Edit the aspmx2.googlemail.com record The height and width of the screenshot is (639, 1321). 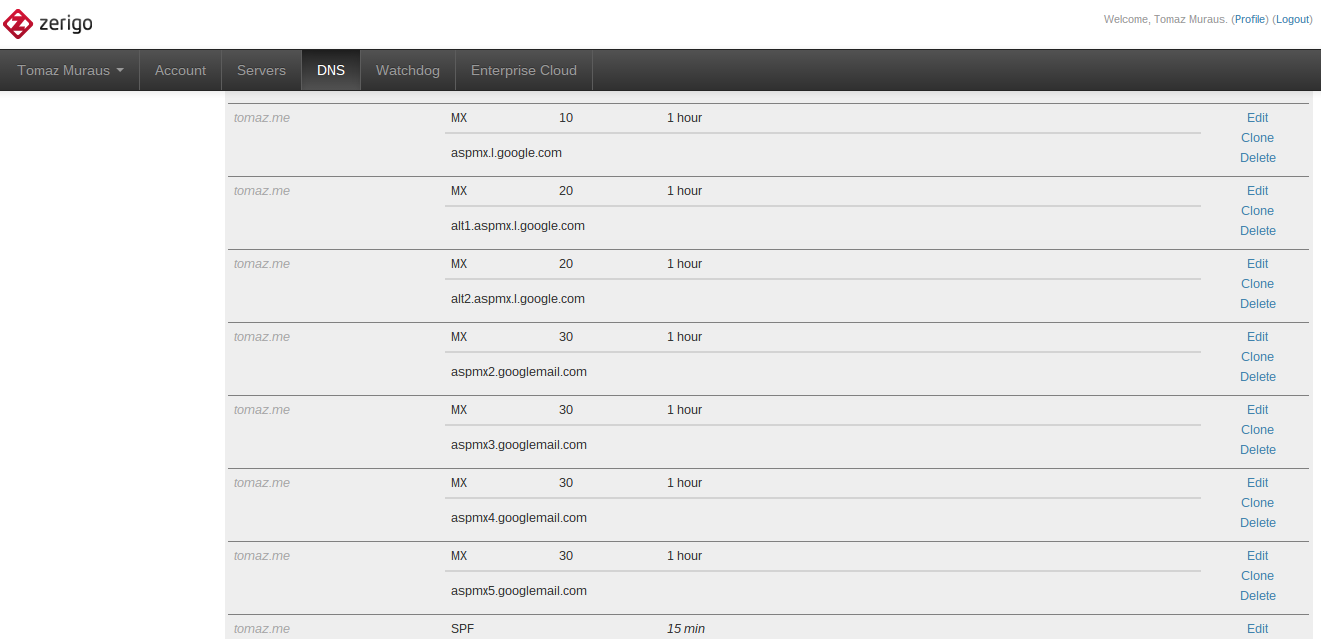[1257, 336]
